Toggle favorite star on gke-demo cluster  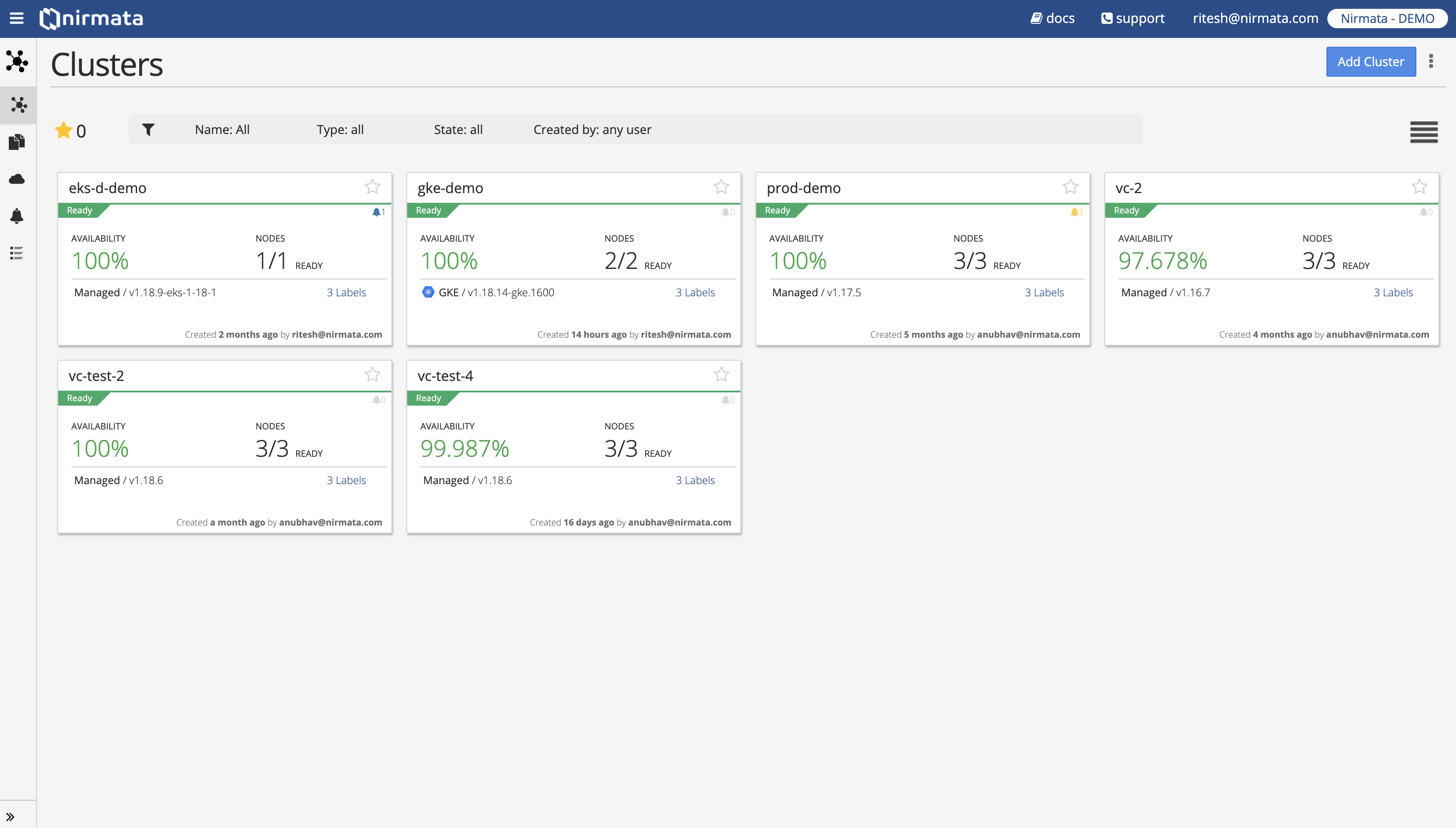(721, 186)
